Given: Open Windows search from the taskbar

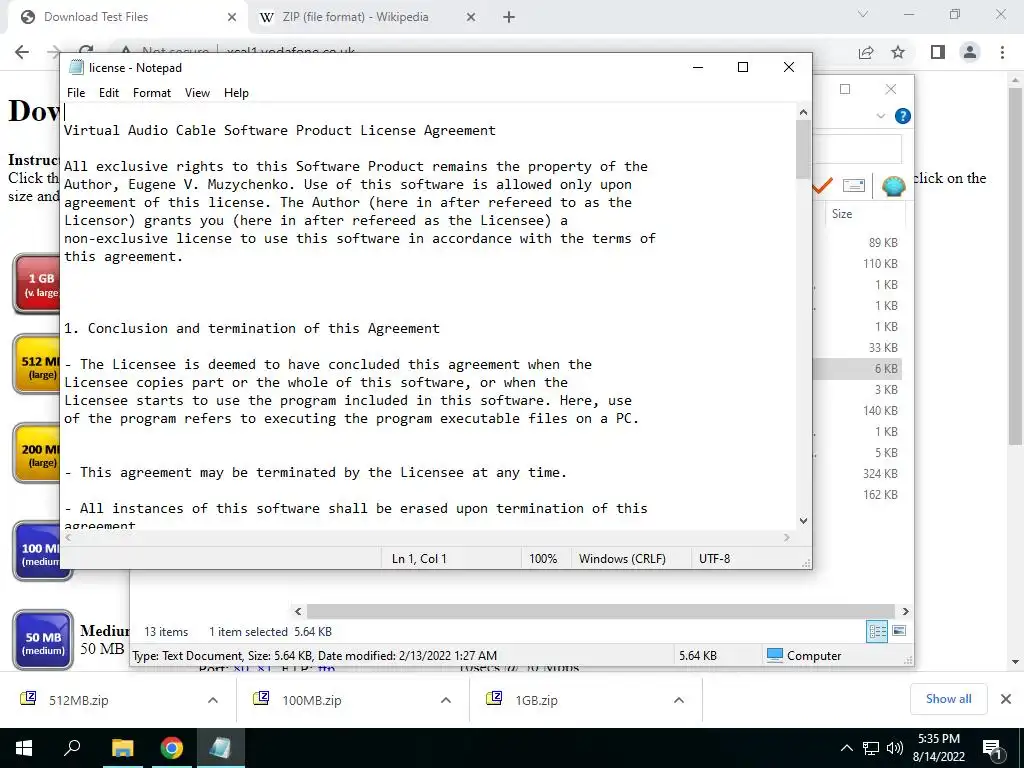Looking at the screenshot, I should click(72, 748).
